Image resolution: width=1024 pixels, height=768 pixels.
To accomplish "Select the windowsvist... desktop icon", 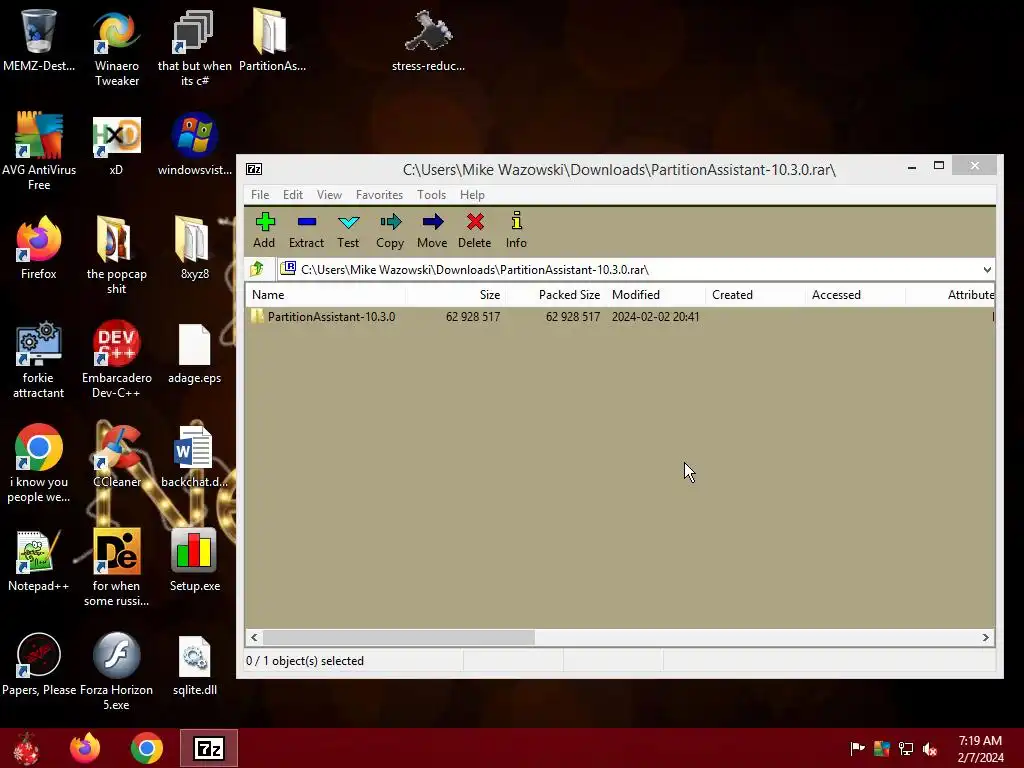I will coord(194,145).
